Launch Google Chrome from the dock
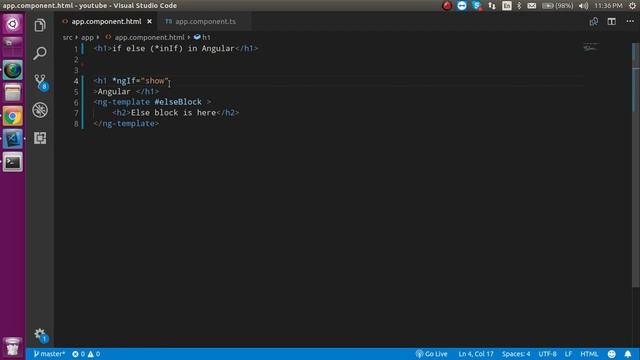640x360 pixels. 13,116
